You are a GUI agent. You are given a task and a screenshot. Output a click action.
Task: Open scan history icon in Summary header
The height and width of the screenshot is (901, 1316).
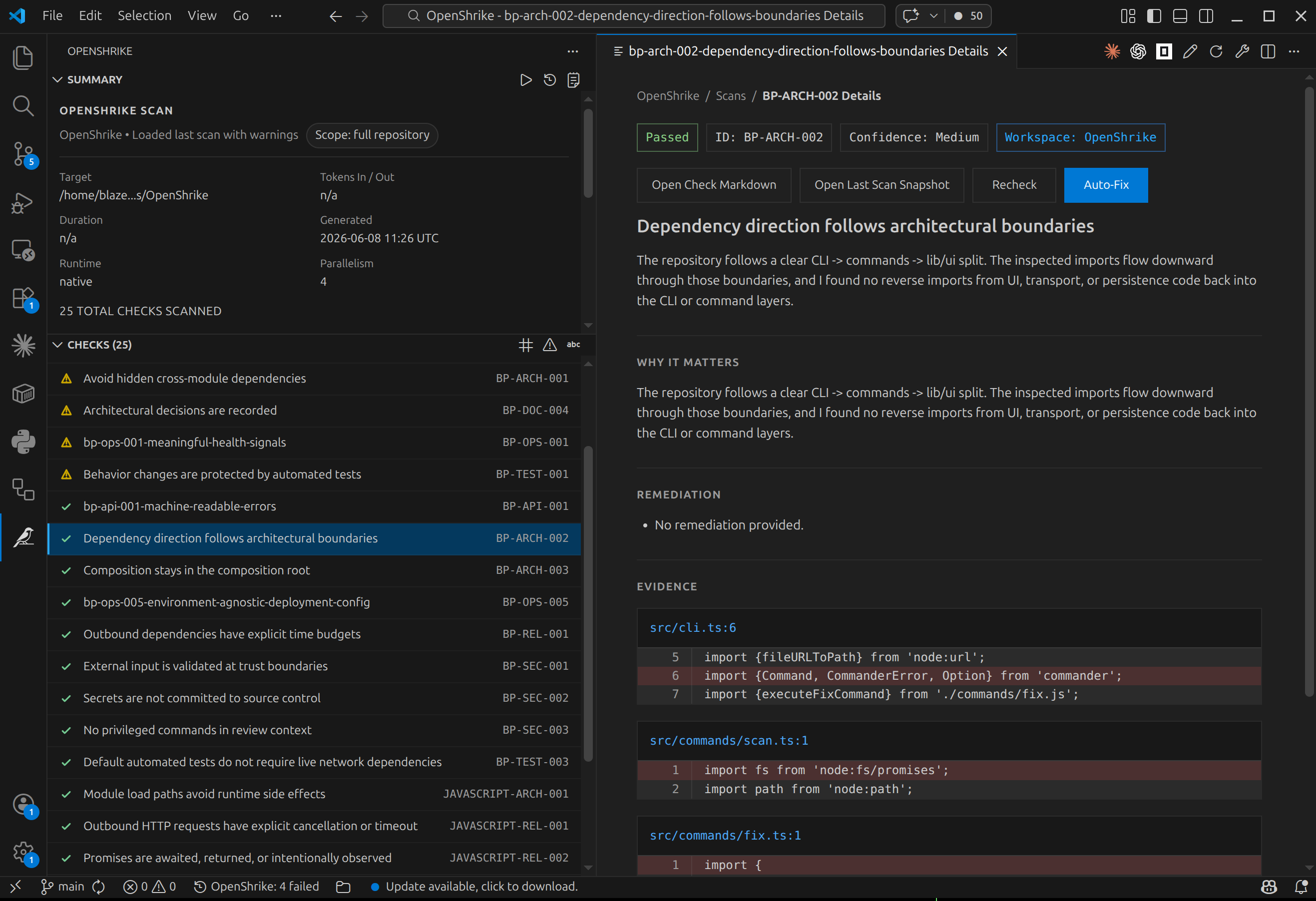click(x=549, y=80)
